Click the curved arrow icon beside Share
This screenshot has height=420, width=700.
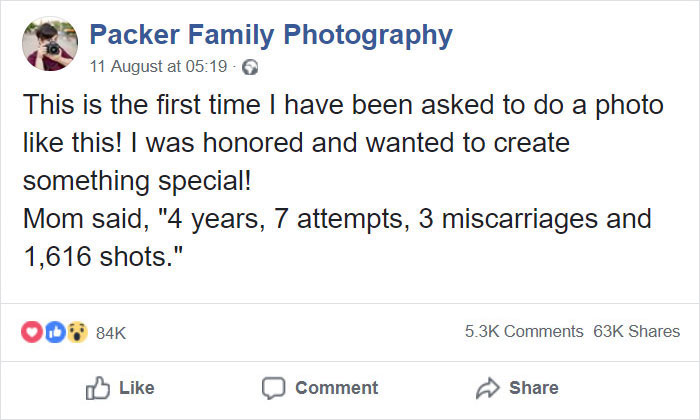coord(487,388)
